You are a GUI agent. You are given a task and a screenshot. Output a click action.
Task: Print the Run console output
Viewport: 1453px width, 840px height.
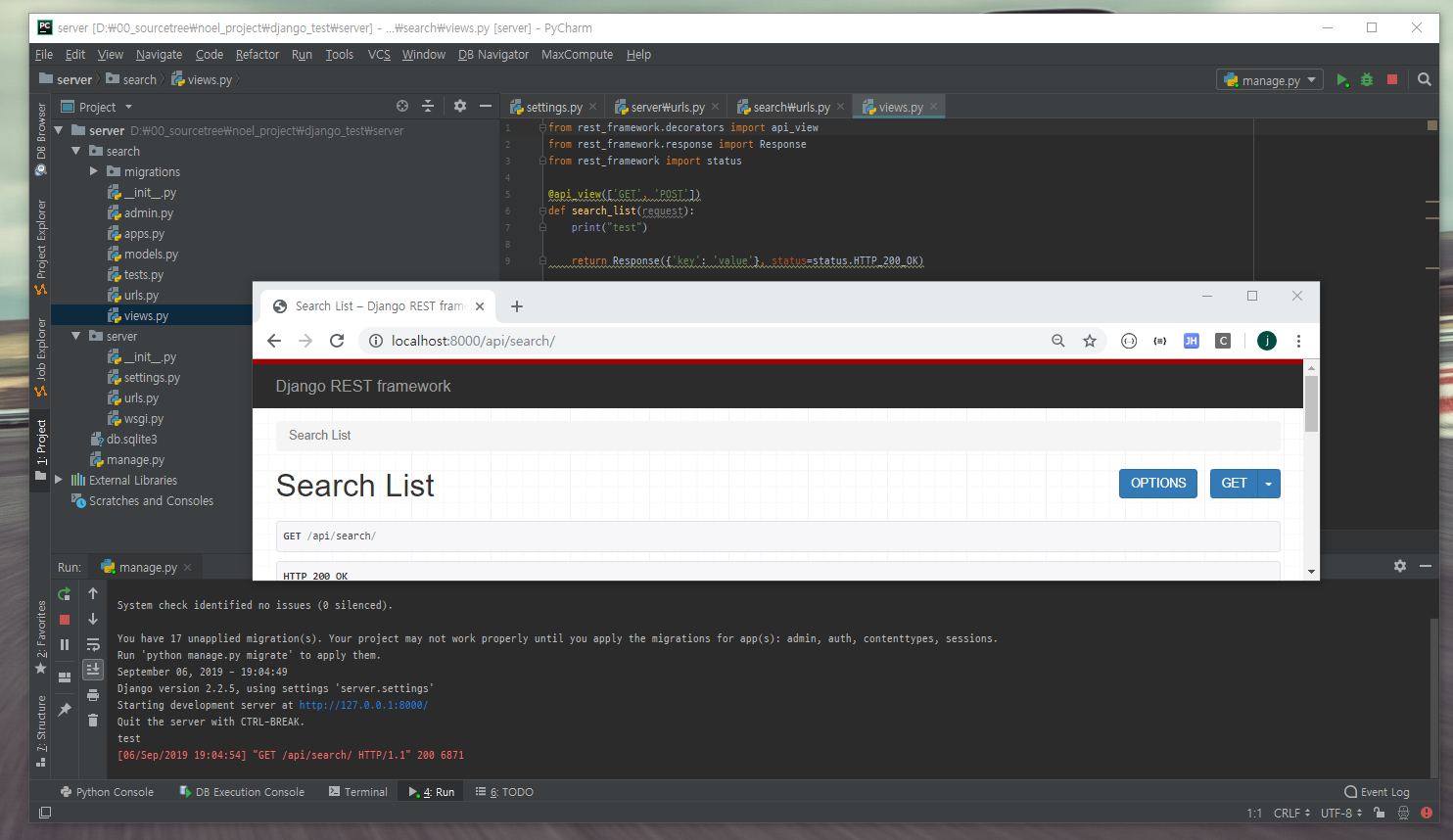click(x=93, y=695)
